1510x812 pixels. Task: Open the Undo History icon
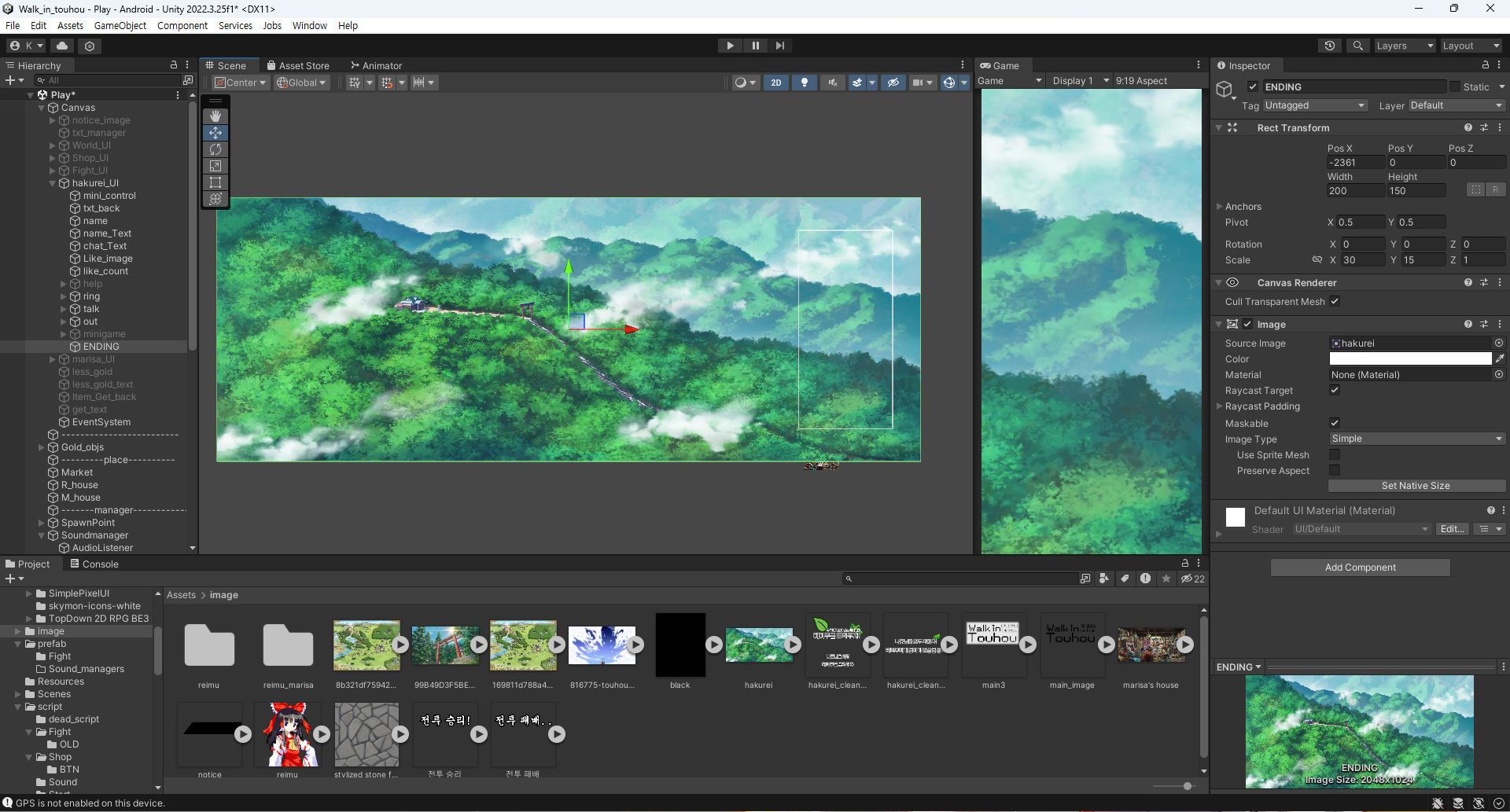pos(1330,46)
